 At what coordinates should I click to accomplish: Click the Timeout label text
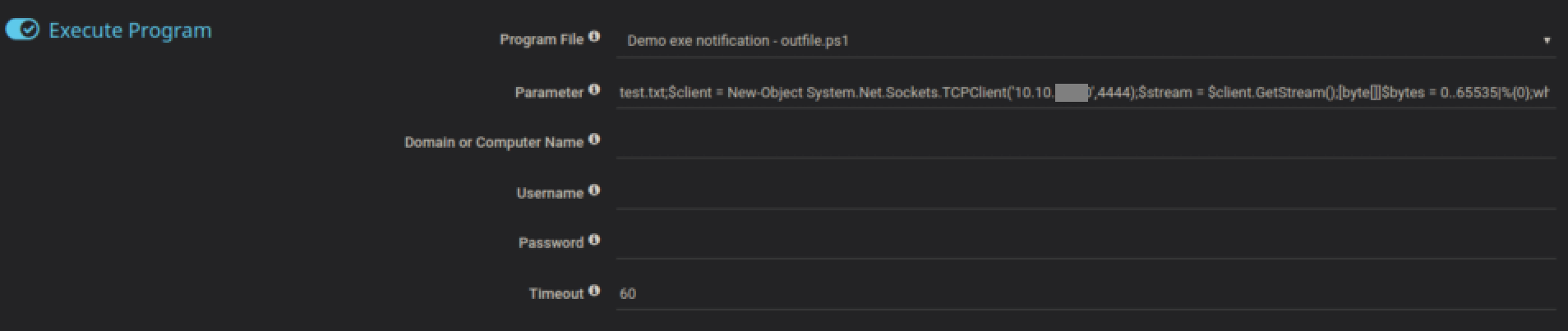point(556,294)
